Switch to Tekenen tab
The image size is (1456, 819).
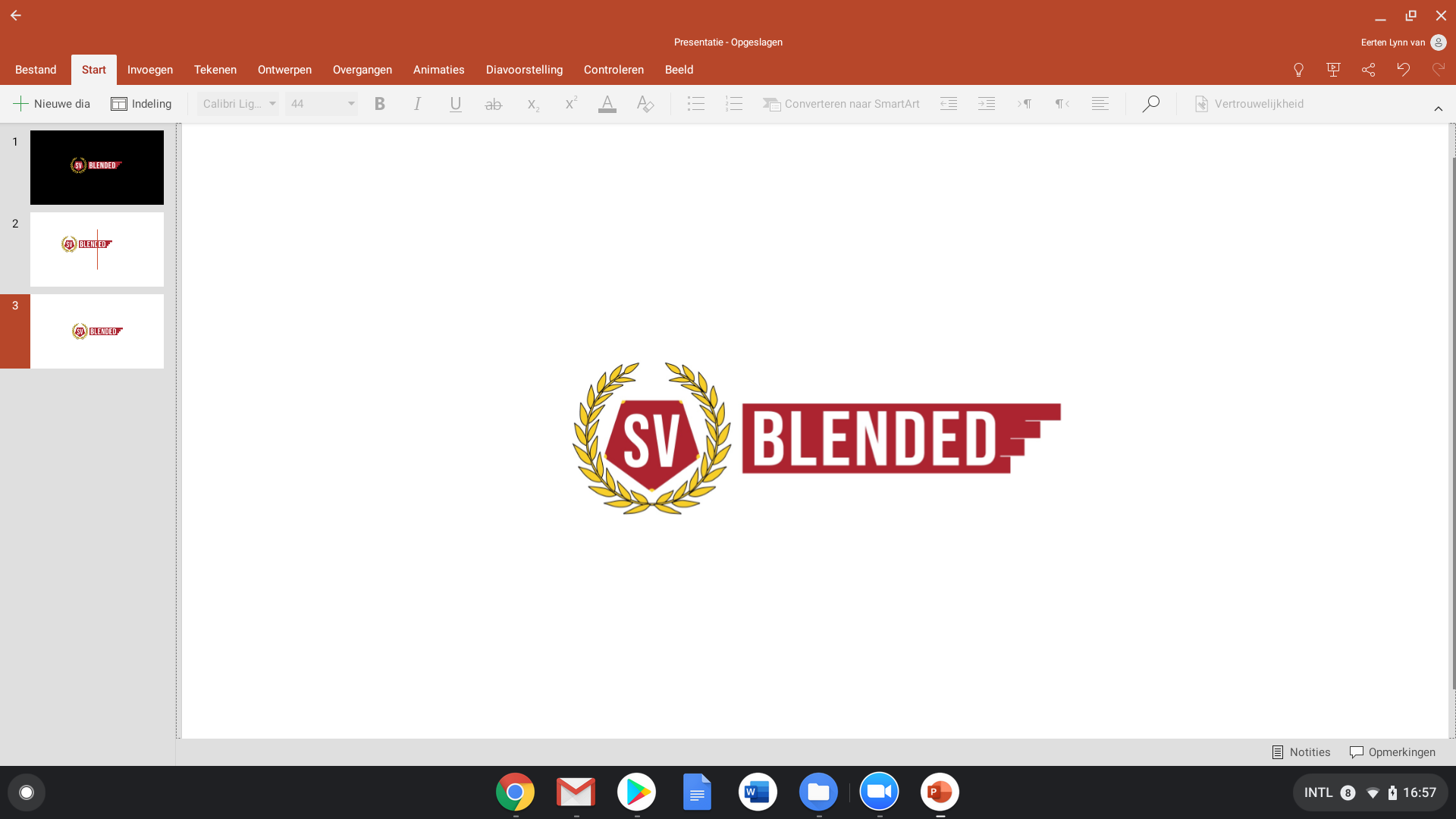[215, 70]
